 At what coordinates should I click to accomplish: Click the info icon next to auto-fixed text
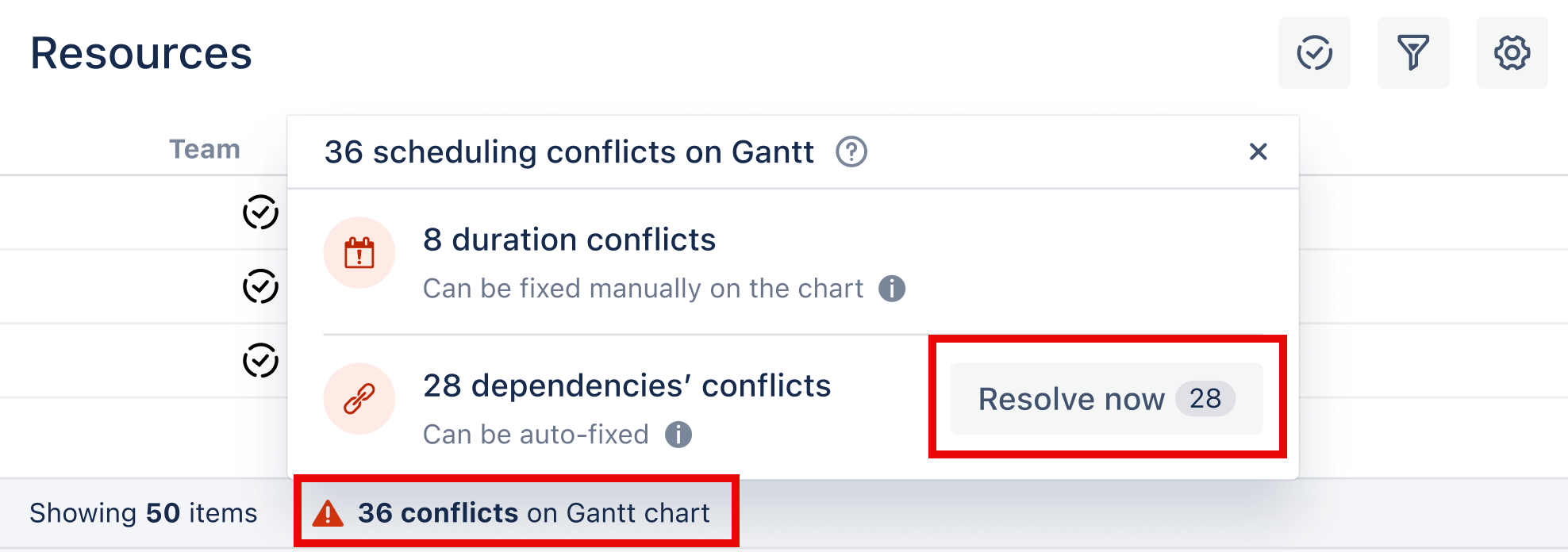point(678,435)
